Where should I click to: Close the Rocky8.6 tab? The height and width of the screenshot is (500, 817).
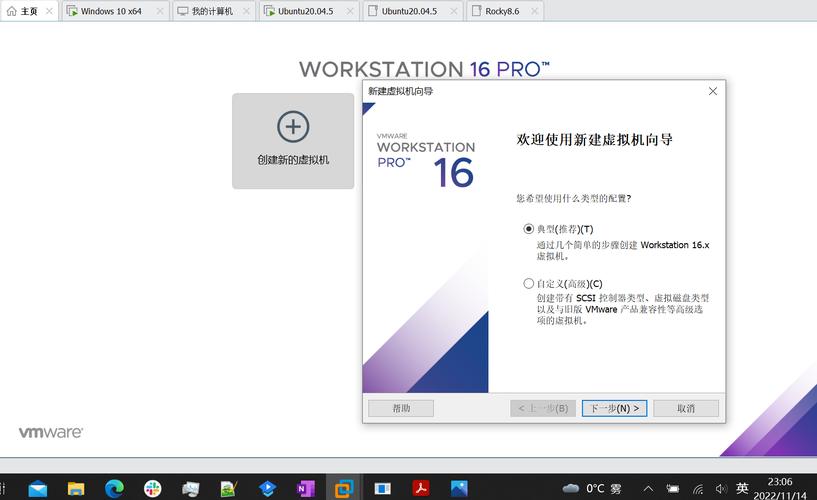coord(535,11)
